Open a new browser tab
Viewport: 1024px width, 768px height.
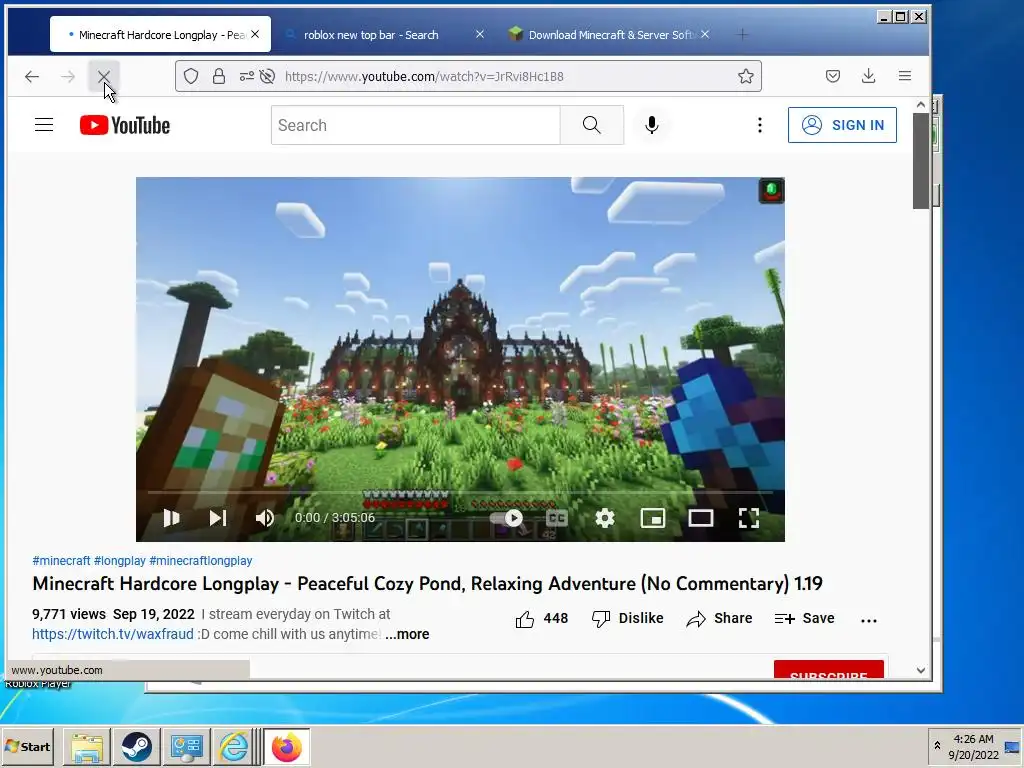click(743, 34)
